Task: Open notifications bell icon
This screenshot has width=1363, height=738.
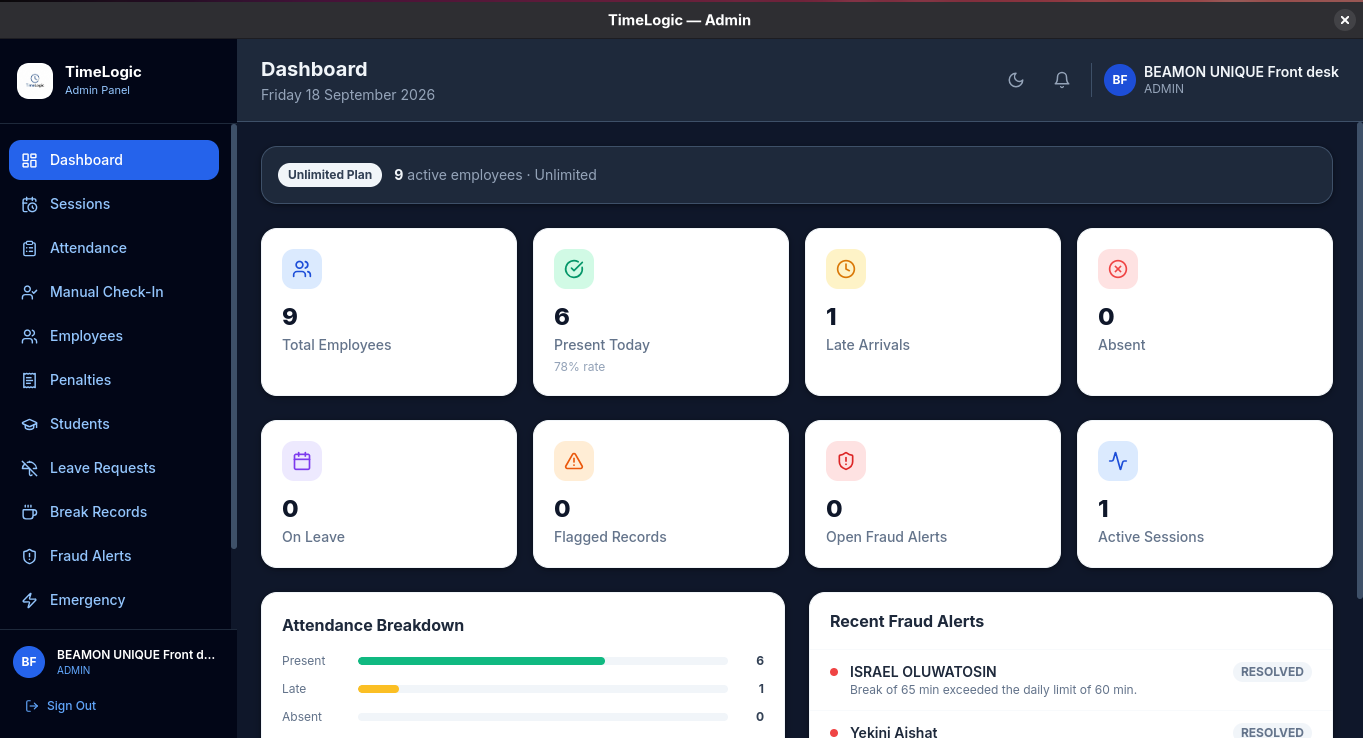Action: [1062, 80]
